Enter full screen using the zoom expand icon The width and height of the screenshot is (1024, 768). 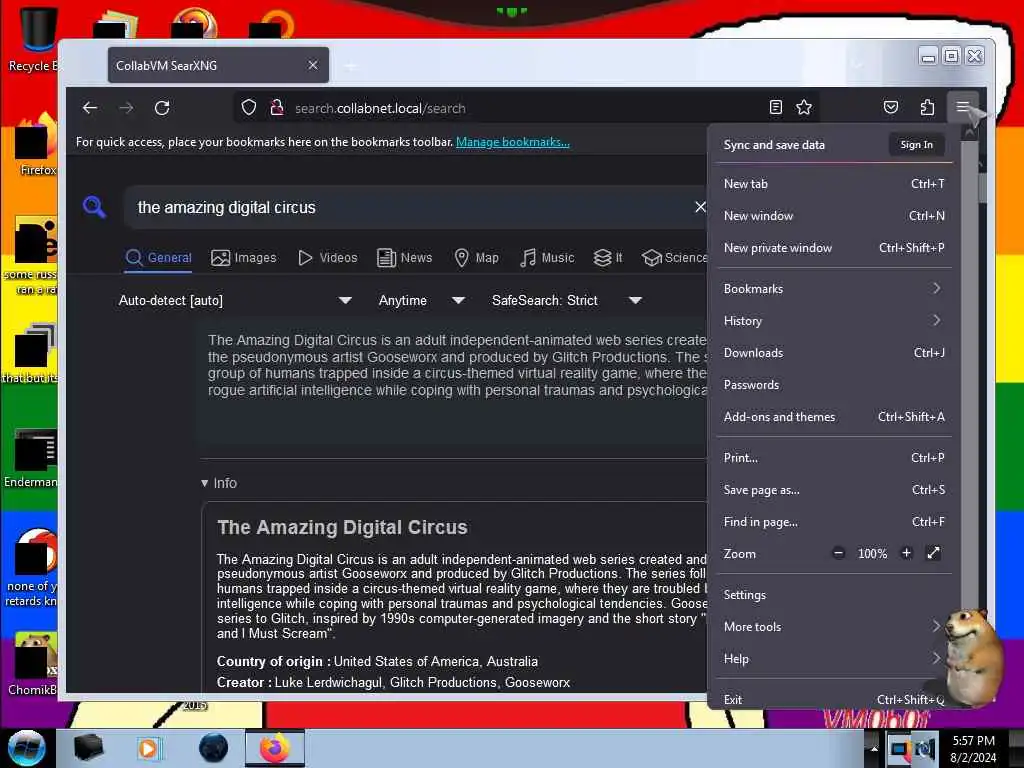click(933, 553)
